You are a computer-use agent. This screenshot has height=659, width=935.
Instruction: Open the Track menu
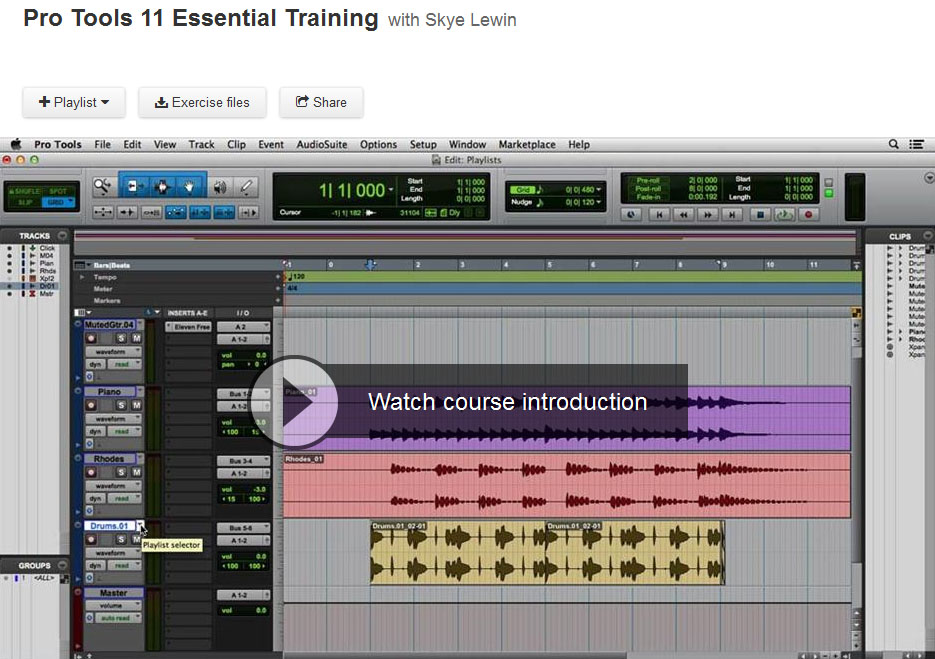click(202, 144)
